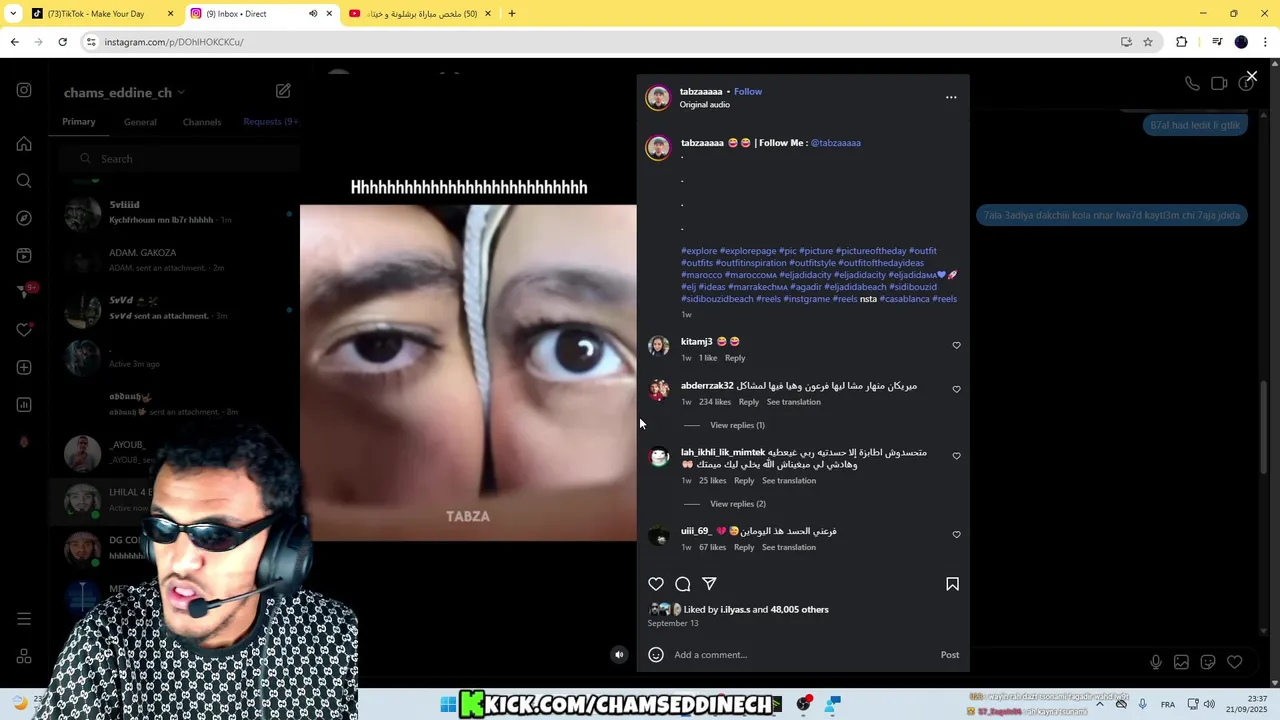Go to Instagram Home in the sidebar
1280x720 pixels.
(24, 144)
